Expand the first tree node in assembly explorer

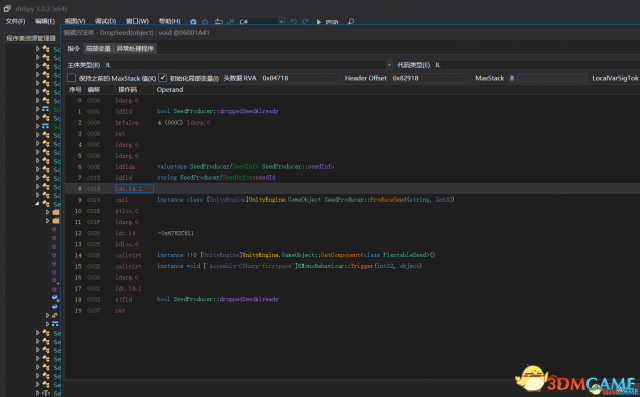click(x=37, y=49)
